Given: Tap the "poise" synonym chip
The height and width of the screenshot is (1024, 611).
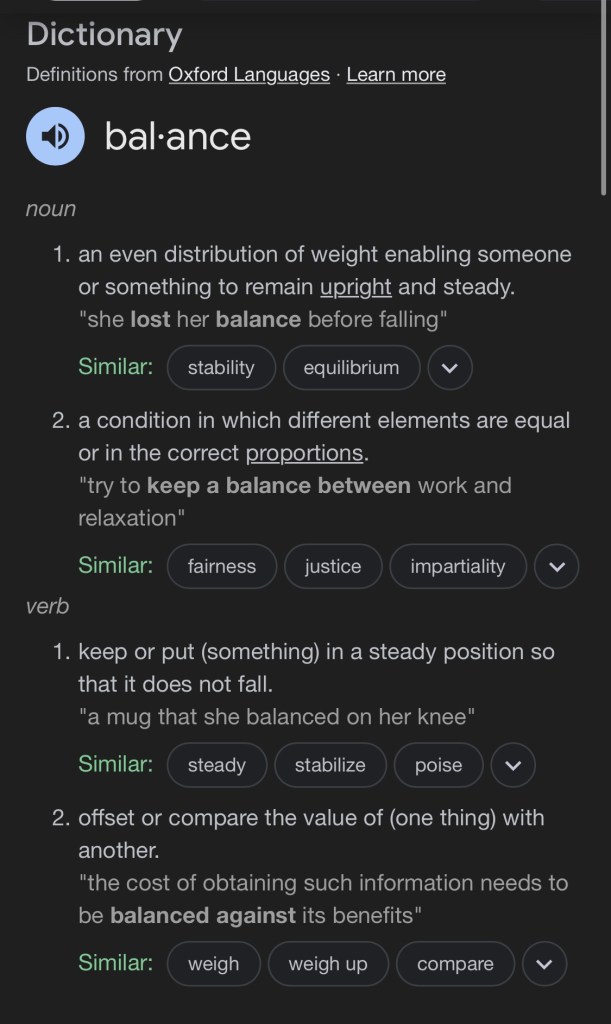Looking at the screenshot, I should point(439,766).
